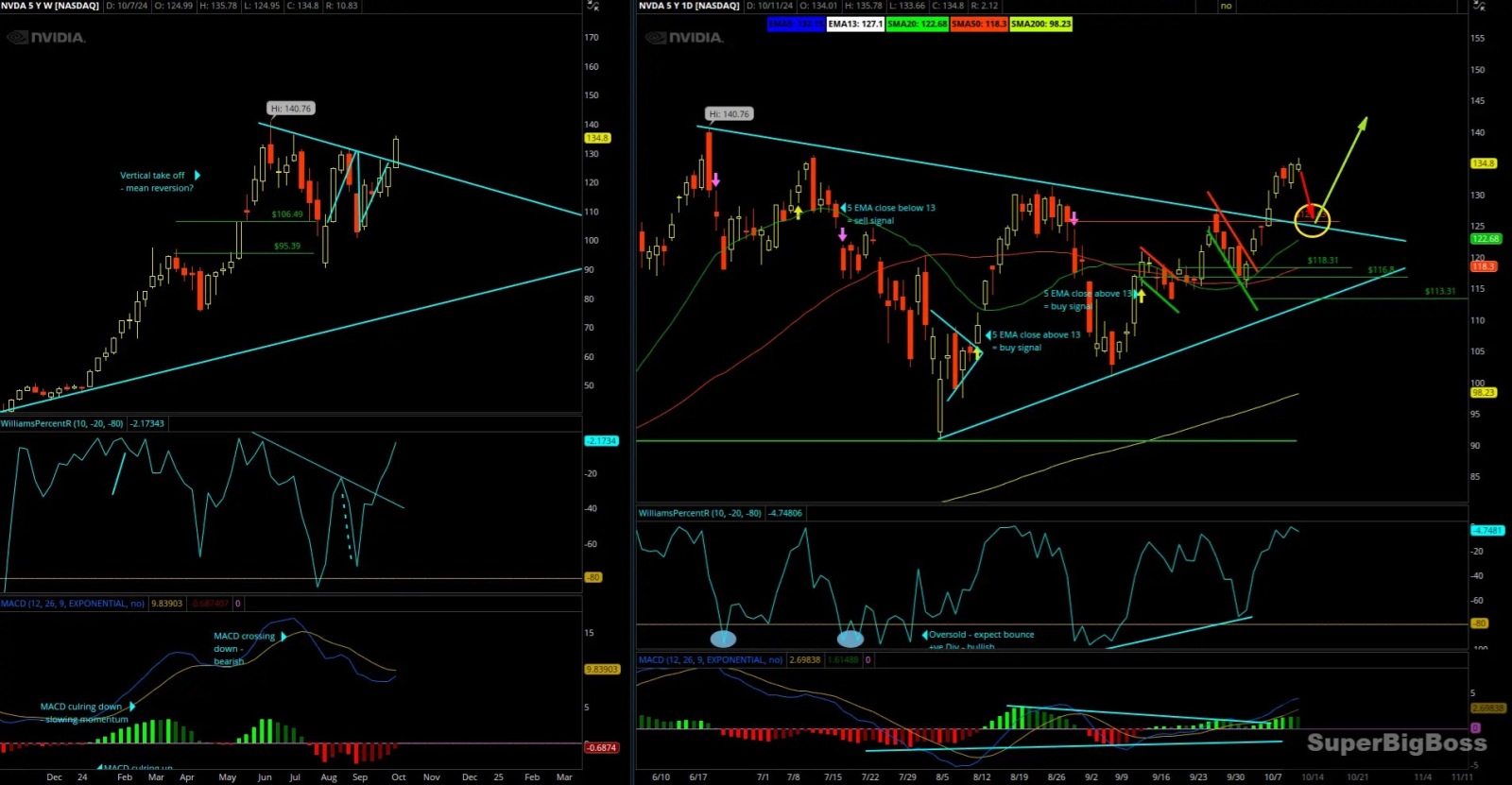
Task: Click the Oct label on weekly time axis
Action: coord(399,776)
